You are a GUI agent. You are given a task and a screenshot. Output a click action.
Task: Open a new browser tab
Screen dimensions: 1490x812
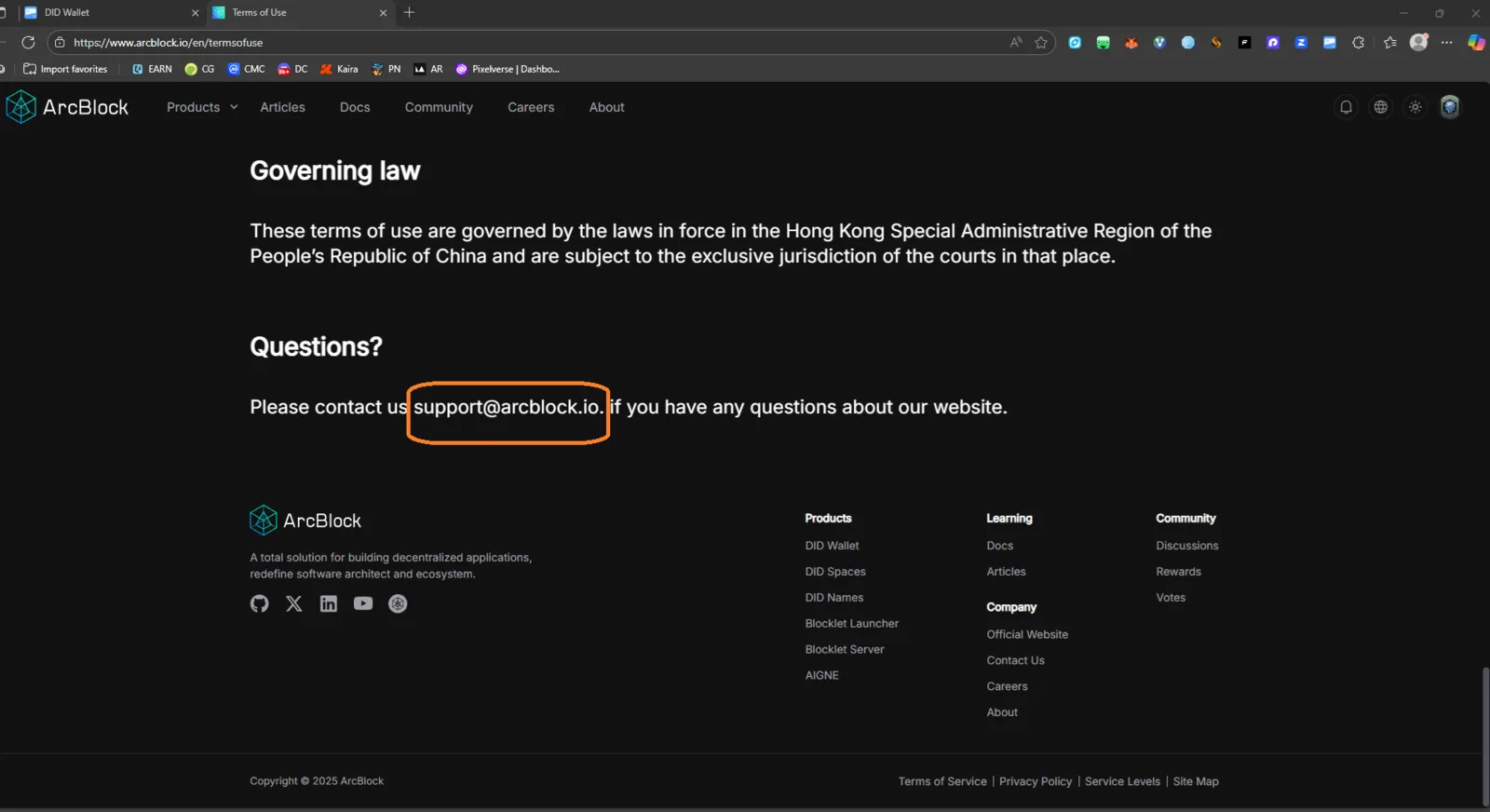coord(409,12)
